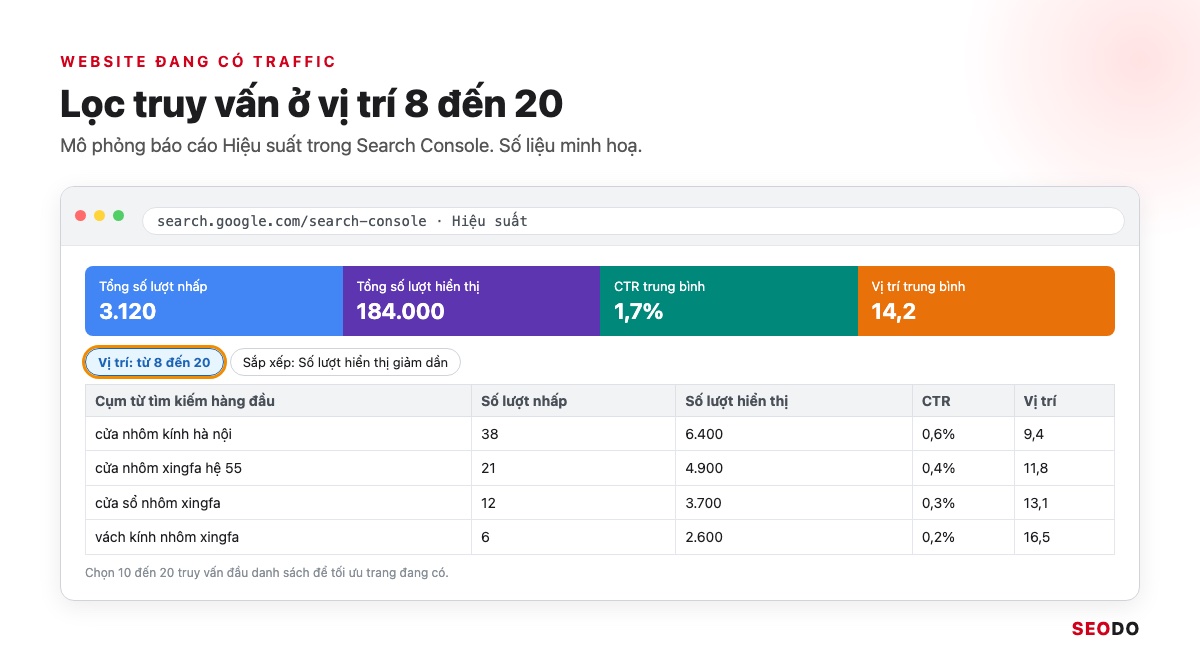
Task: Select the CTR trung bình metric card
Action: point(729,301)
